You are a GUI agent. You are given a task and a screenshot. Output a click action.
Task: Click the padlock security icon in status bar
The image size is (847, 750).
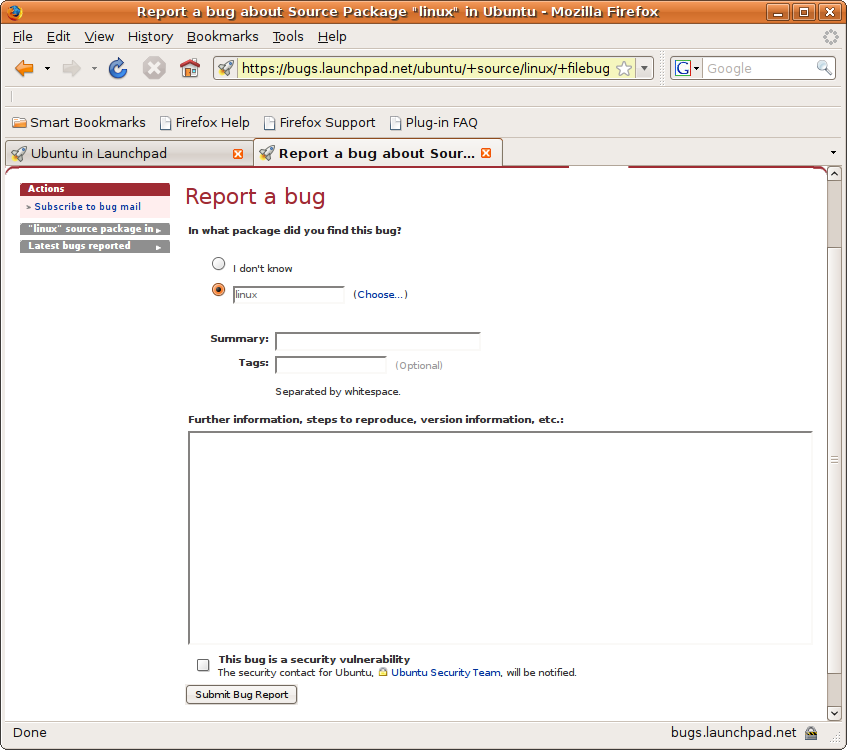(811, 733)
